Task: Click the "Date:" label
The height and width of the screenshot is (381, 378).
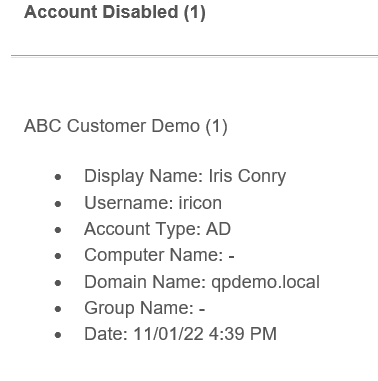Action: pyautogui.click(x=106, y=334)
